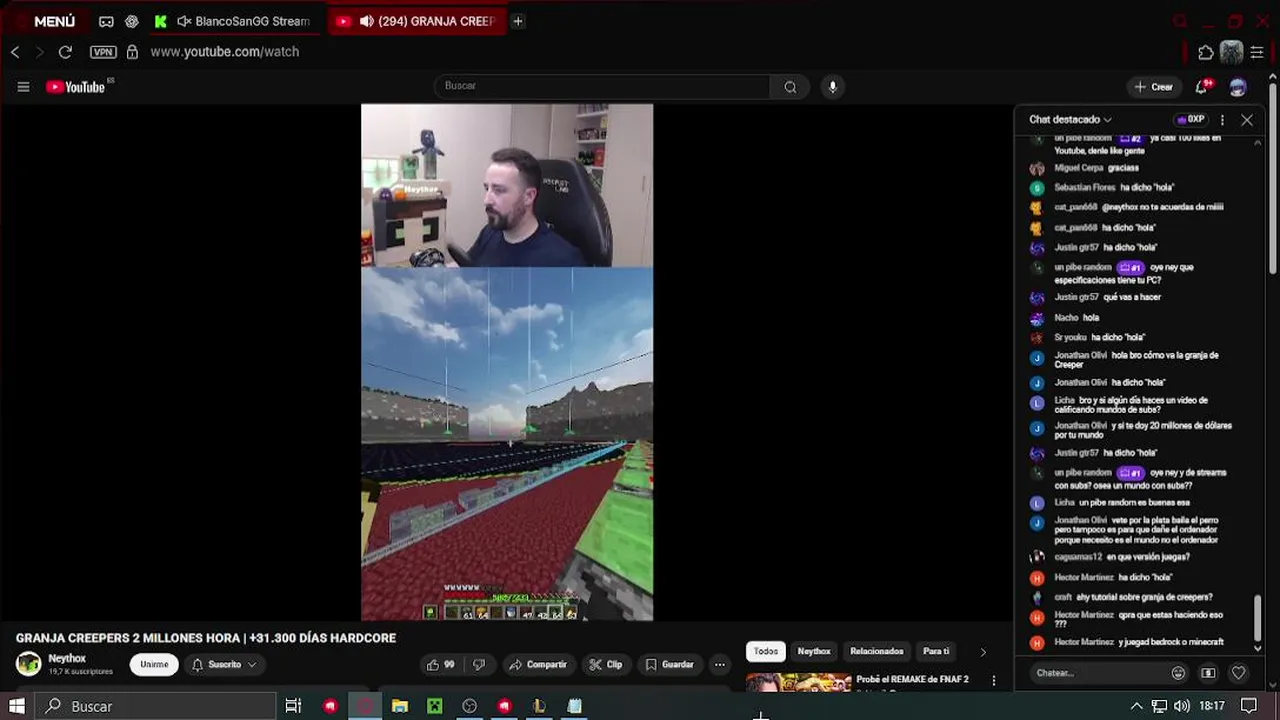Start voice search with microphone icon
The width and height of the screenshot is (1280, 720).
pos(832,87)
